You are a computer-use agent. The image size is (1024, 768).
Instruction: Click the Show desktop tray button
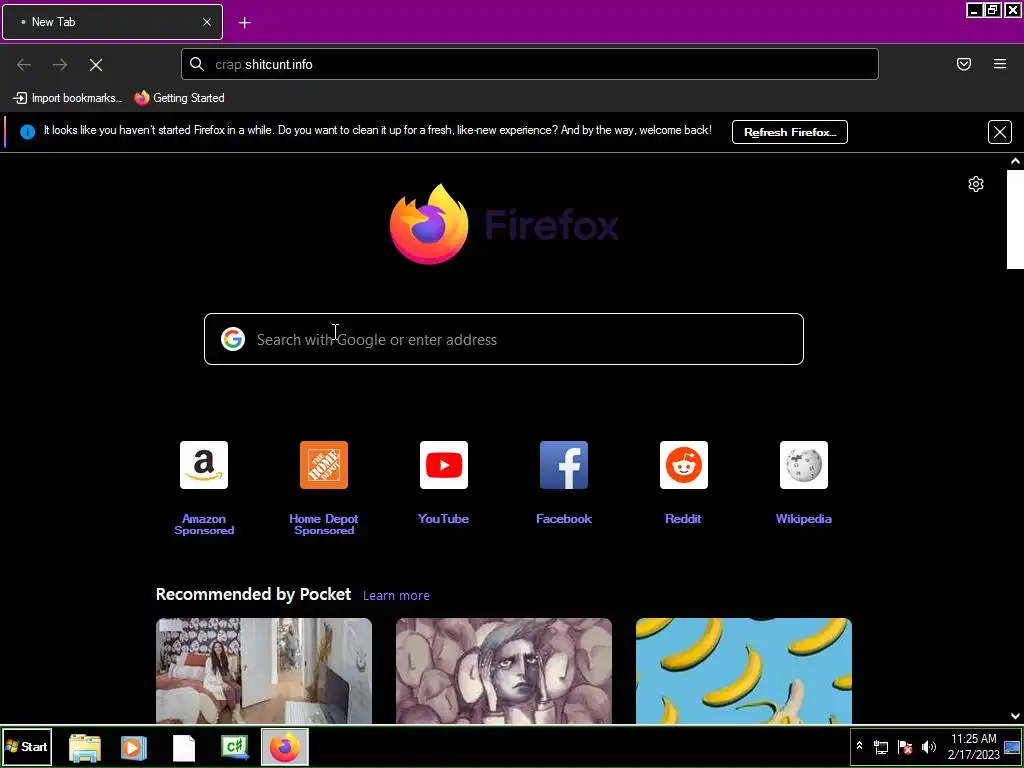[1013, 746]
